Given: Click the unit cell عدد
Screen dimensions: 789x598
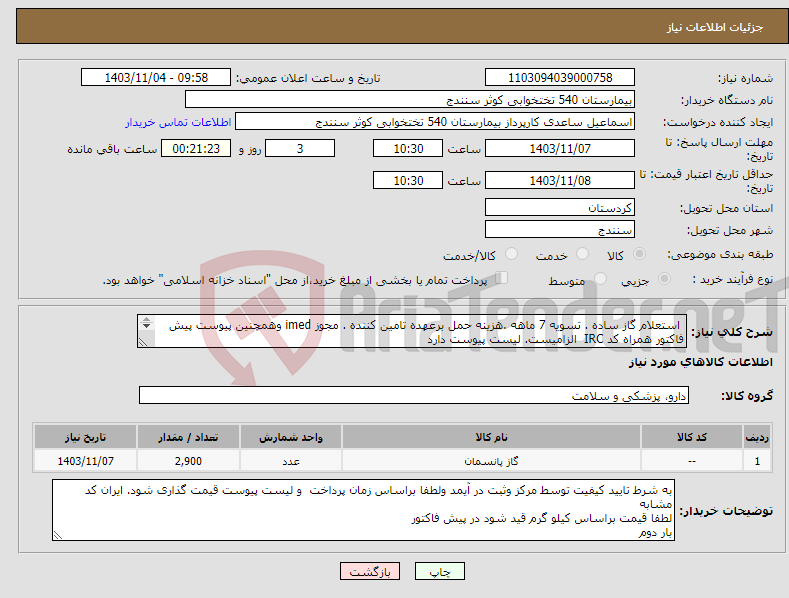Looking at the screenshot, I should click(291, 461).
